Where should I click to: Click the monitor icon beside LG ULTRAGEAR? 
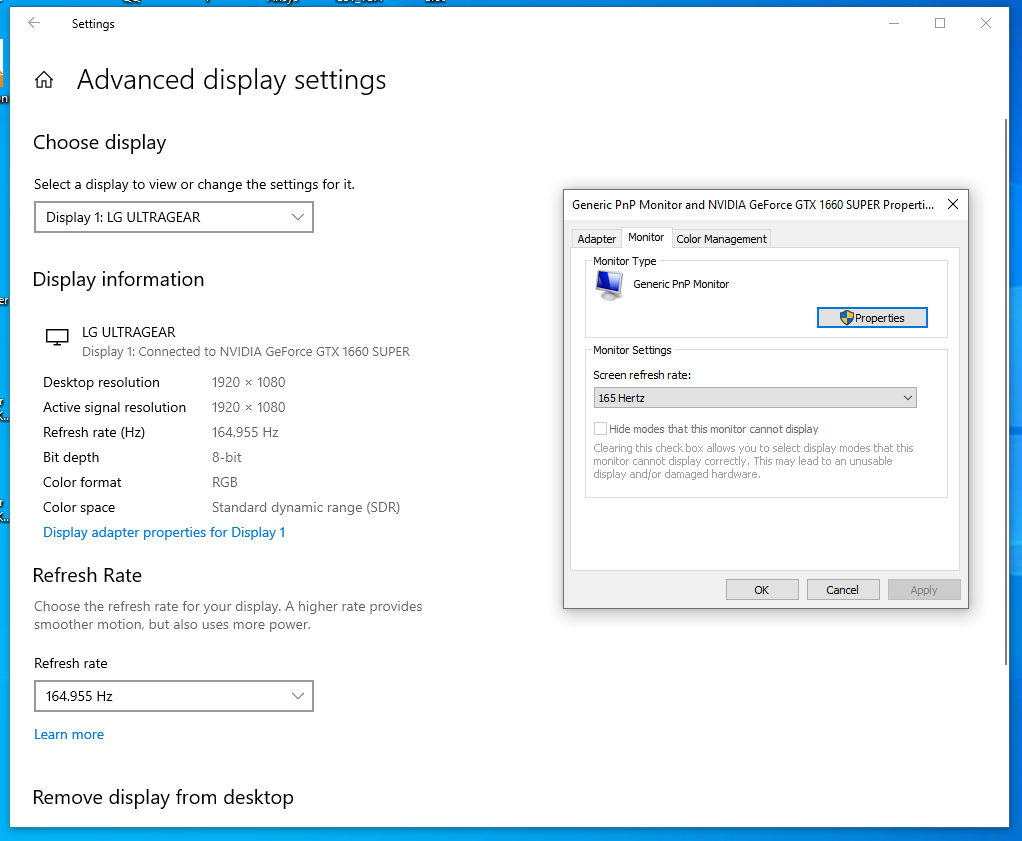[x=57, y=337]
